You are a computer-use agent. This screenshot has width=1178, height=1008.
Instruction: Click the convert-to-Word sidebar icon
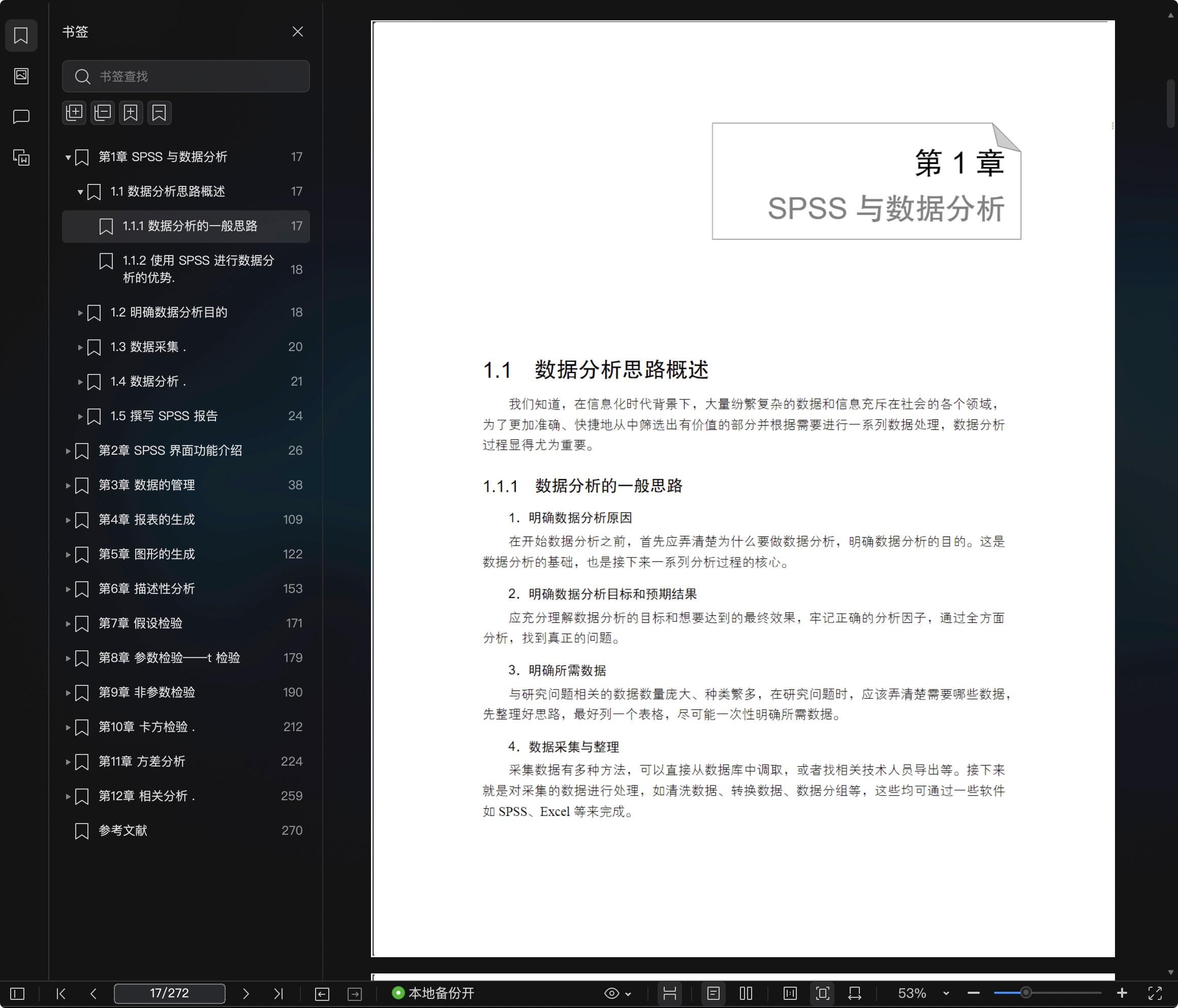(x=21, y=157)
